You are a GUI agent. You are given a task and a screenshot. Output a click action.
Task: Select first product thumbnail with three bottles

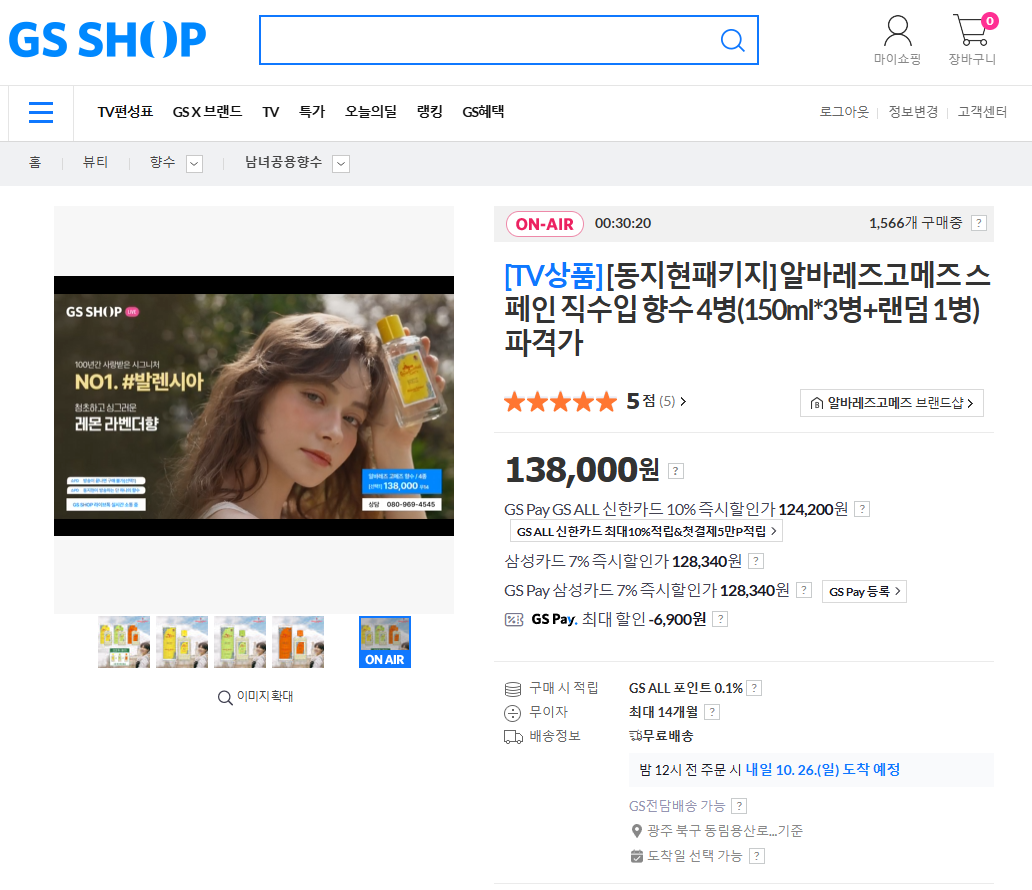[124, 642]
